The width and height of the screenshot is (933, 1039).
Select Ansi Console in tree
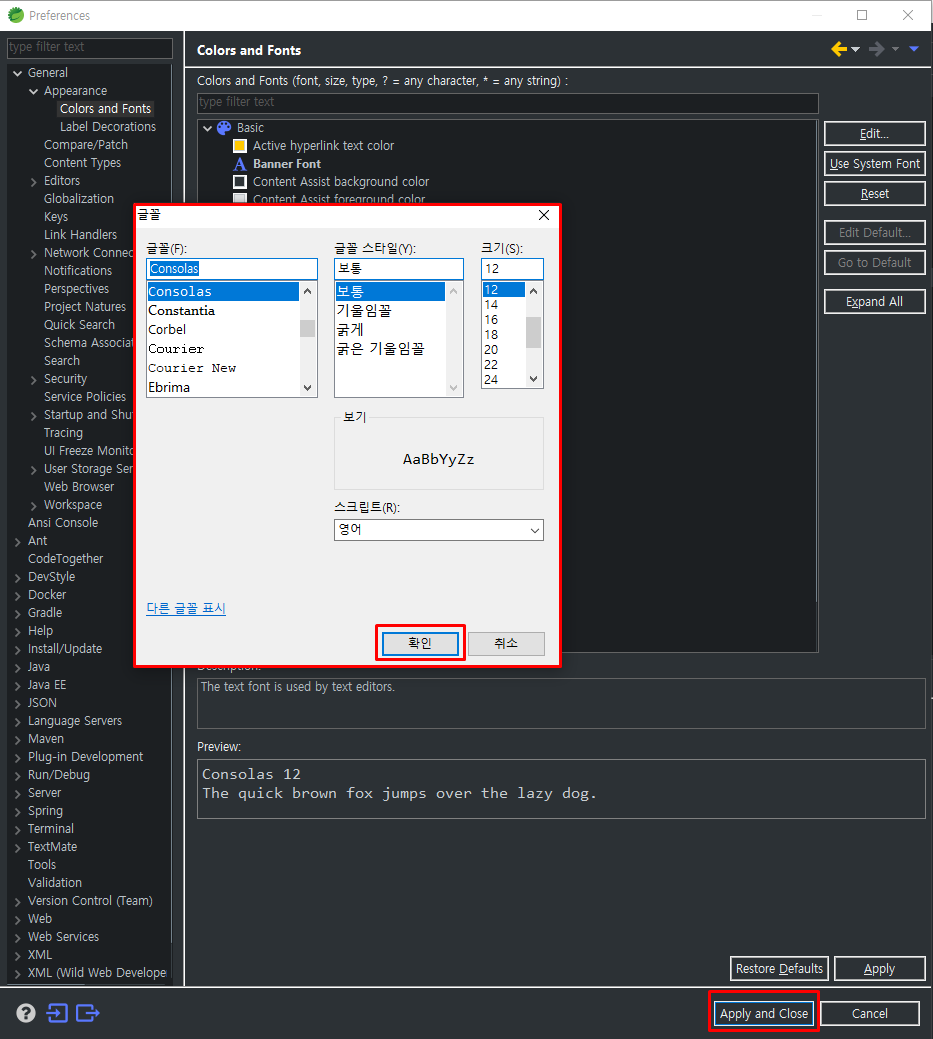63,523
